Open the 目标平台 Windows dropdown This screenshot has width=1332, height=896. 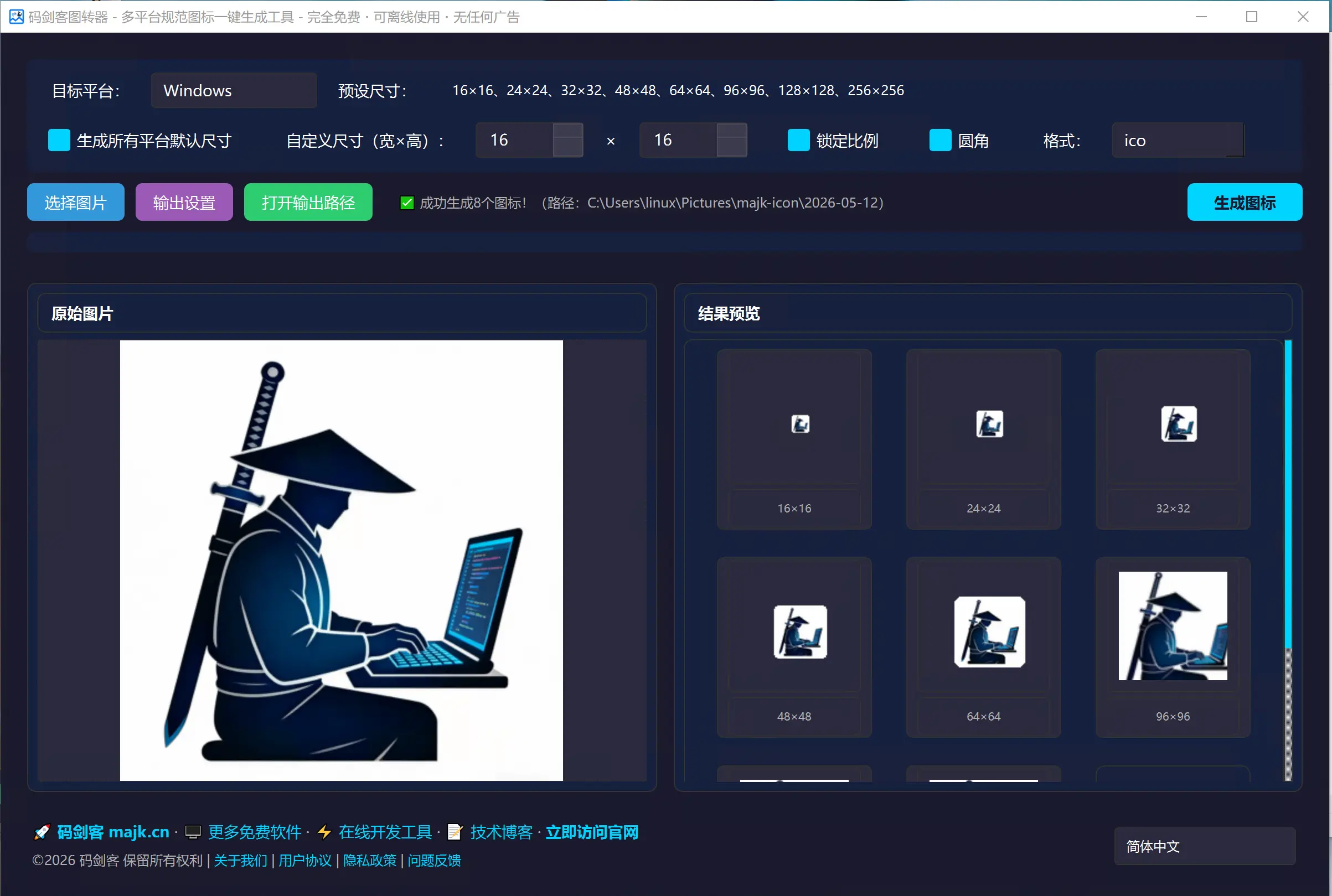click(234, 90)
